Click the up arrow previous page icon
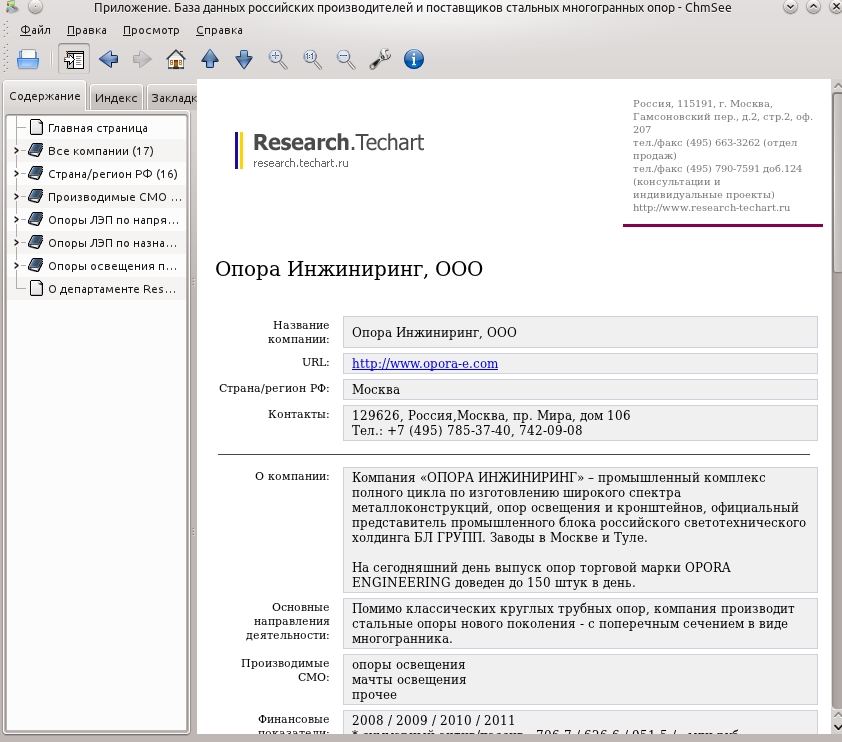 click(210, 59)
